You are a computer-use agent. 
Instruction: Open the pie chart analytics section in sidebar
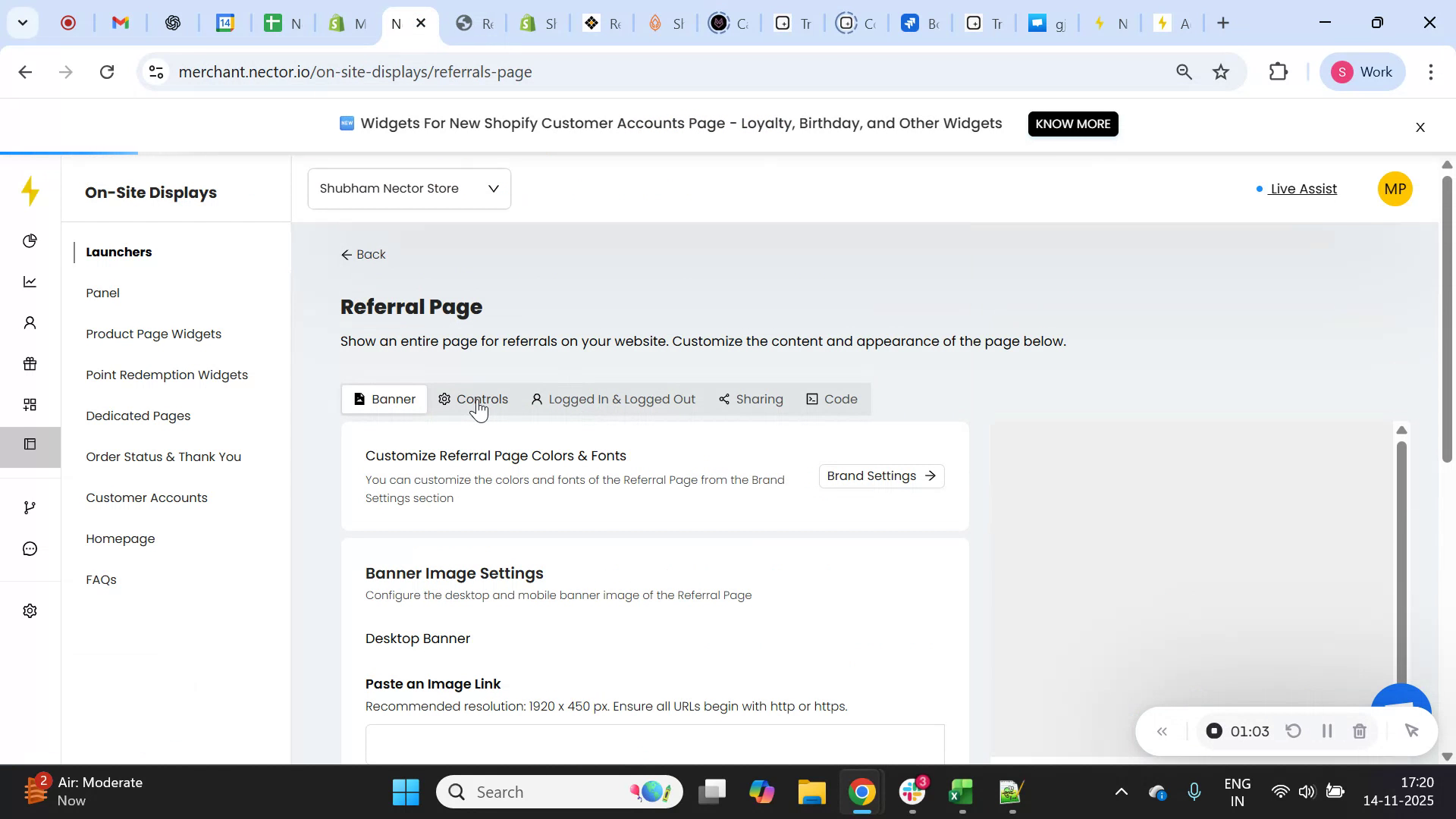click(30, 240)
